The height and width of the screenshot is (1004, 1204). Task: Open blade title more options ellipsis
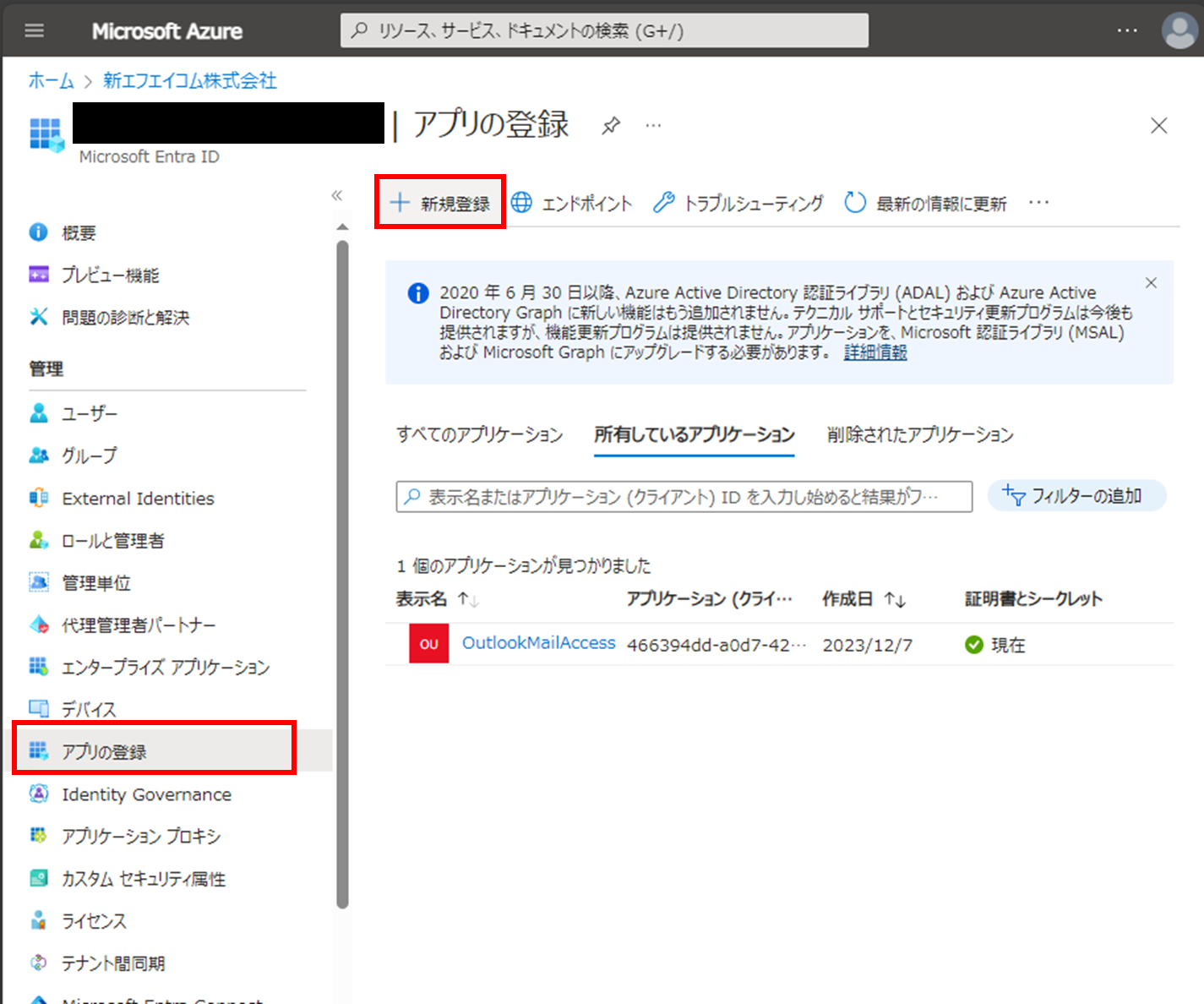coord(653,126)
